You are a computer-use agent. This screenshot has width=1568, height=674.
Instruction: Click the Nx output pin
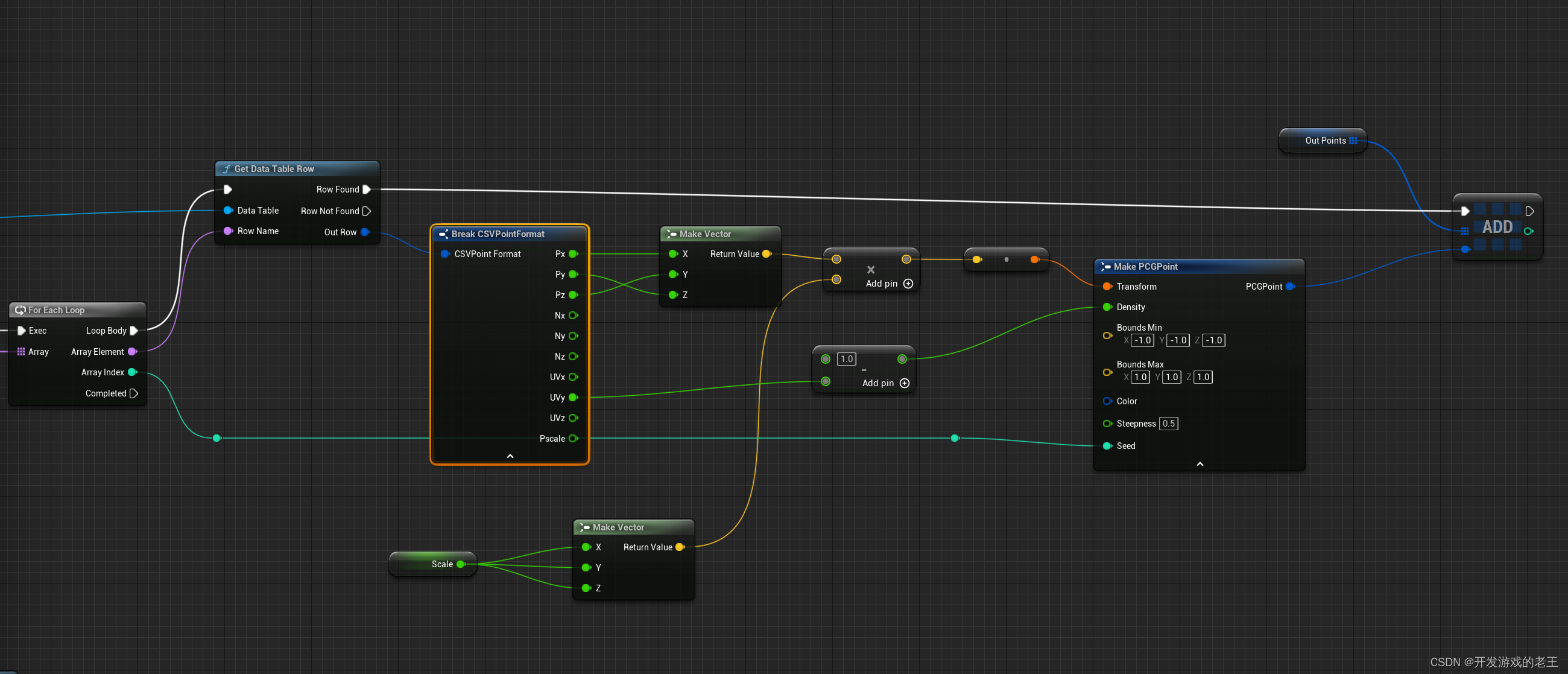[574, 316]
